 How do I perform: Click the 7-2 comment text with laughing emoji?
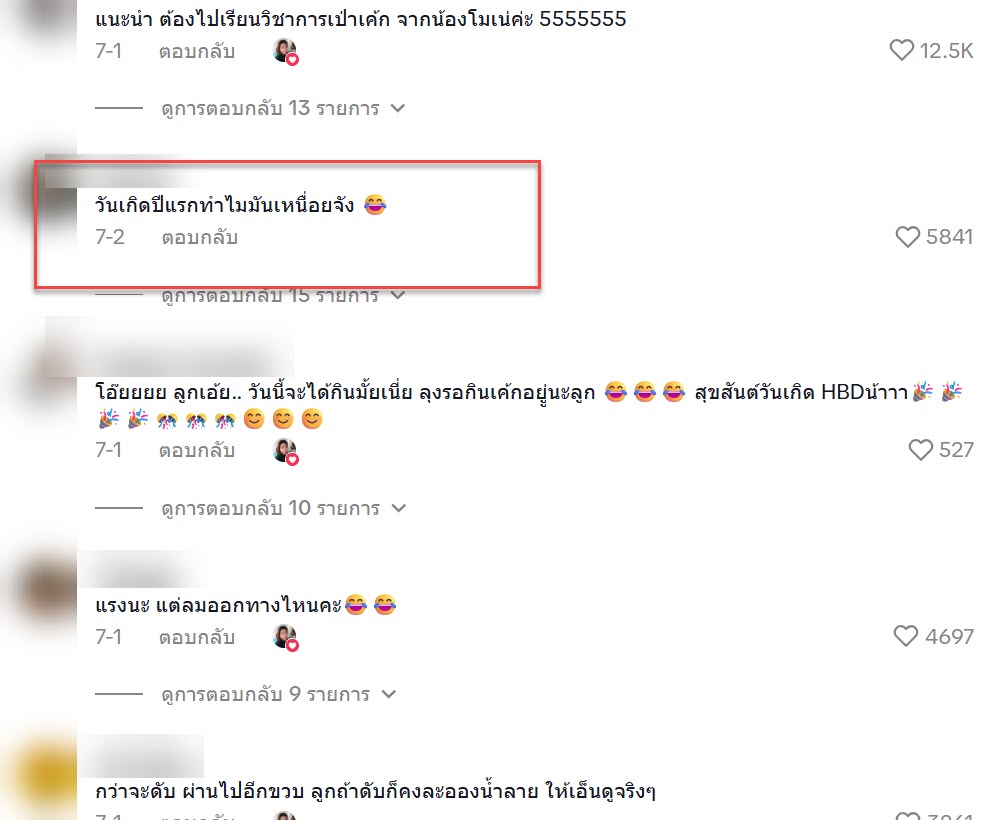[x=241, y=205]
